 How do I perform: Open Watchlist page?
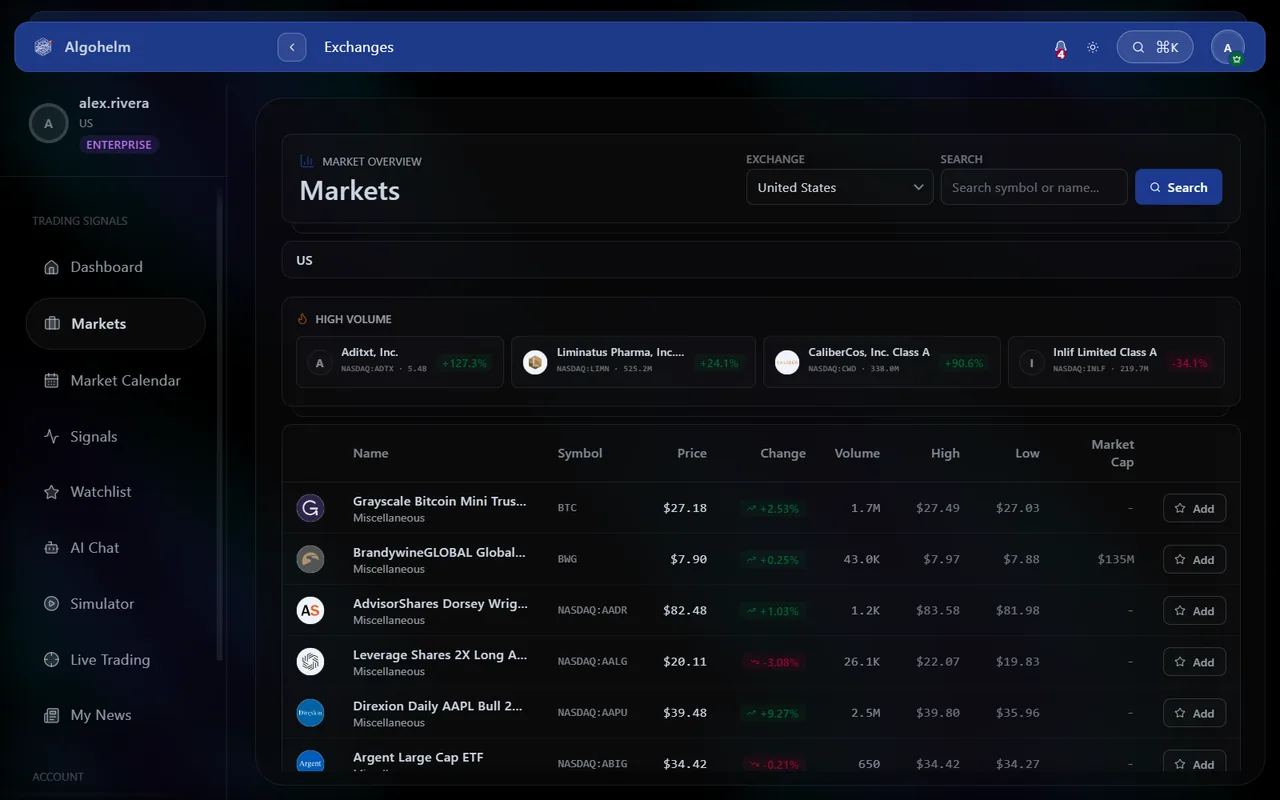115,492
